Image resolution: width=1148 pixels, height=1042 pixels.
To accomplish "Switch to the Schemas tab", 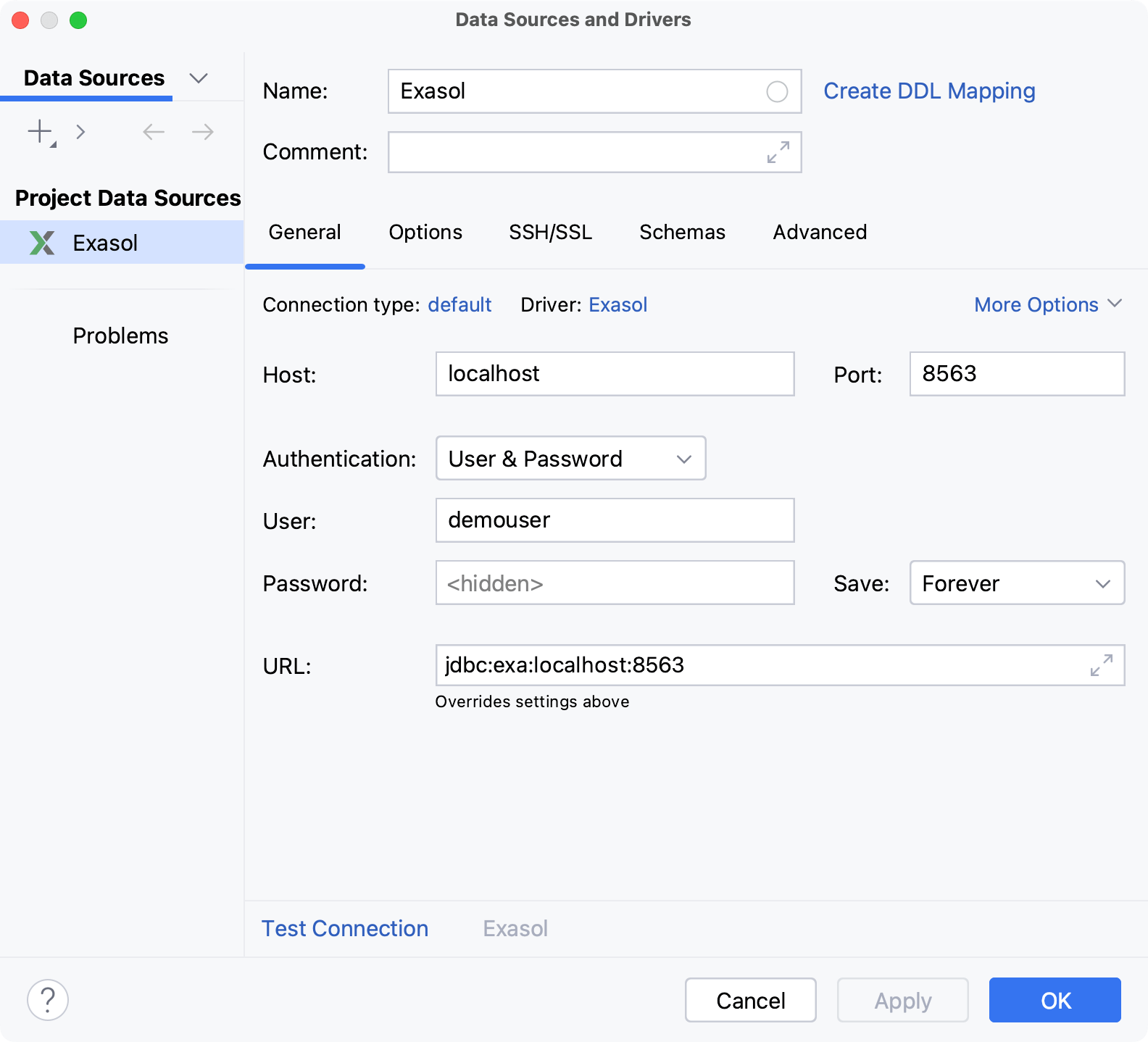I will point(682,232).
